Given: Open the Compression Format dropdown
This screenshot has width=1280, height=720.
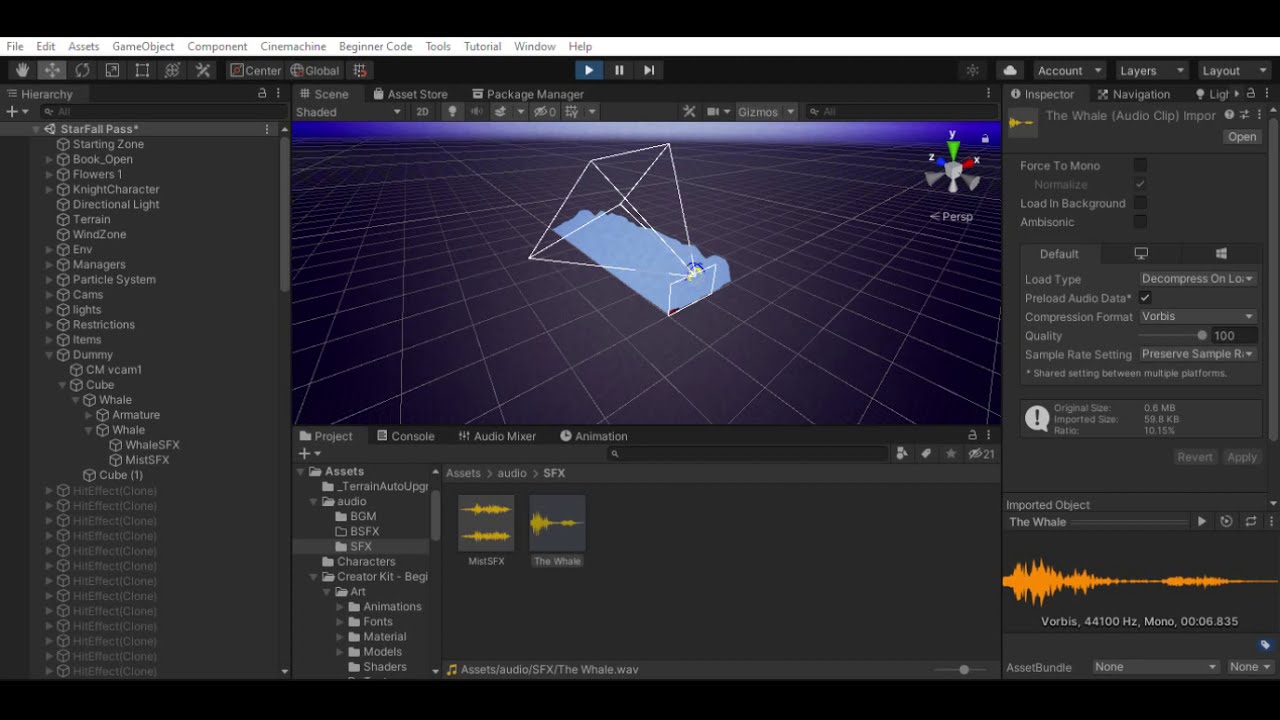Looking at the screenshot, I should coord(1197,316).
